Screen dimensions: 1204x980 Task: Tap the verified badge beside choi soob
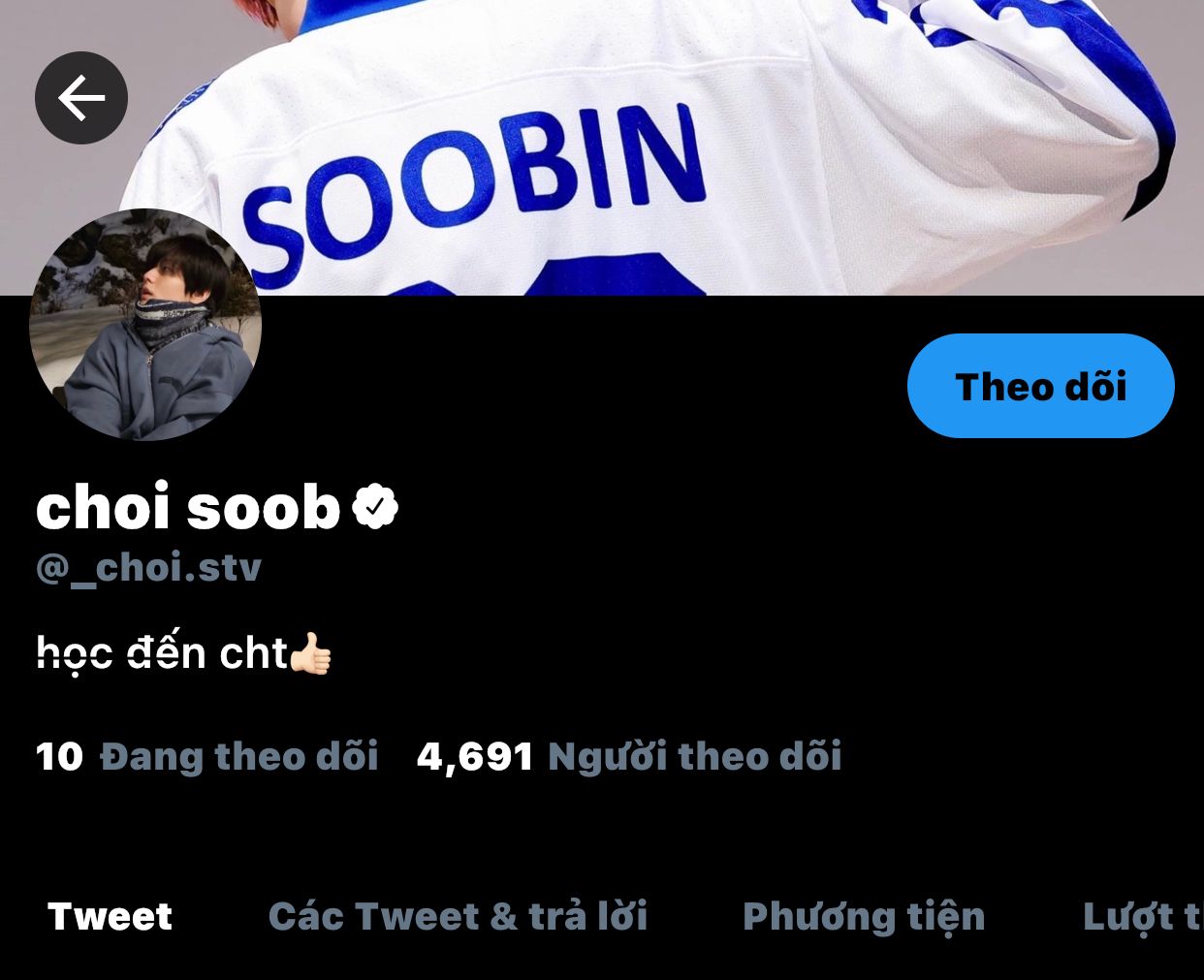375,507
